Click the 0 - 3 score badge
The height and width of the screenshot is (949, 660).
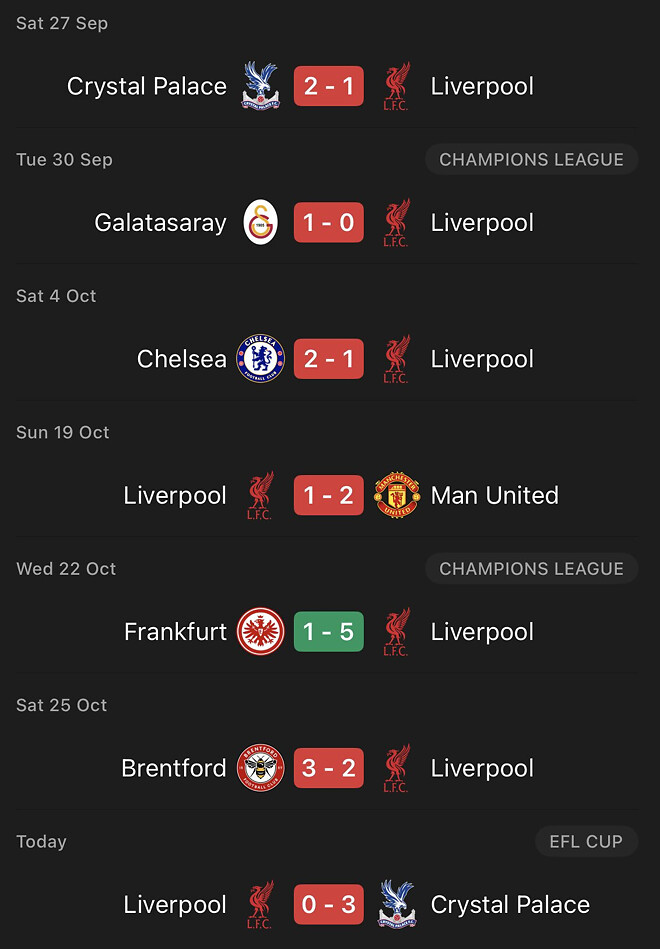click(x=329, y=905)
